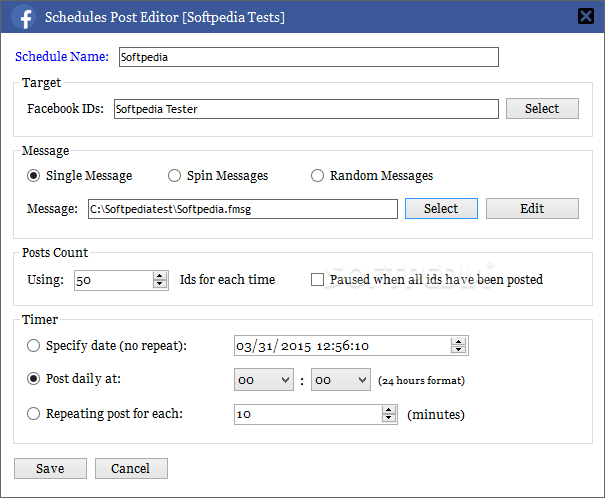The height and width of the screenshot is (498, 605).
Task: Open the hour dropdown for daily post
Action: (x=264, y=380)
